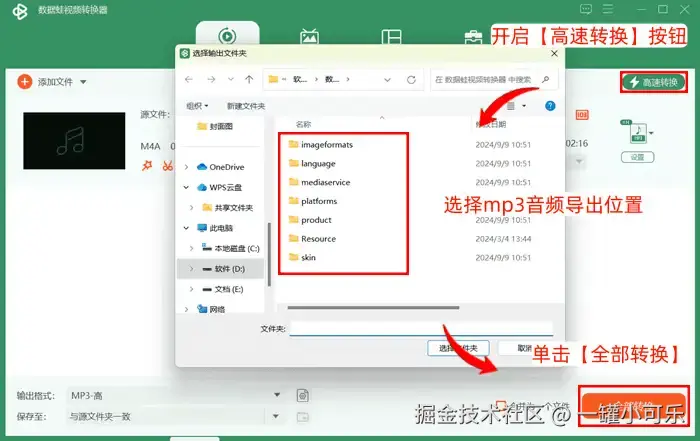Select language folder

(x=318, y=163)
